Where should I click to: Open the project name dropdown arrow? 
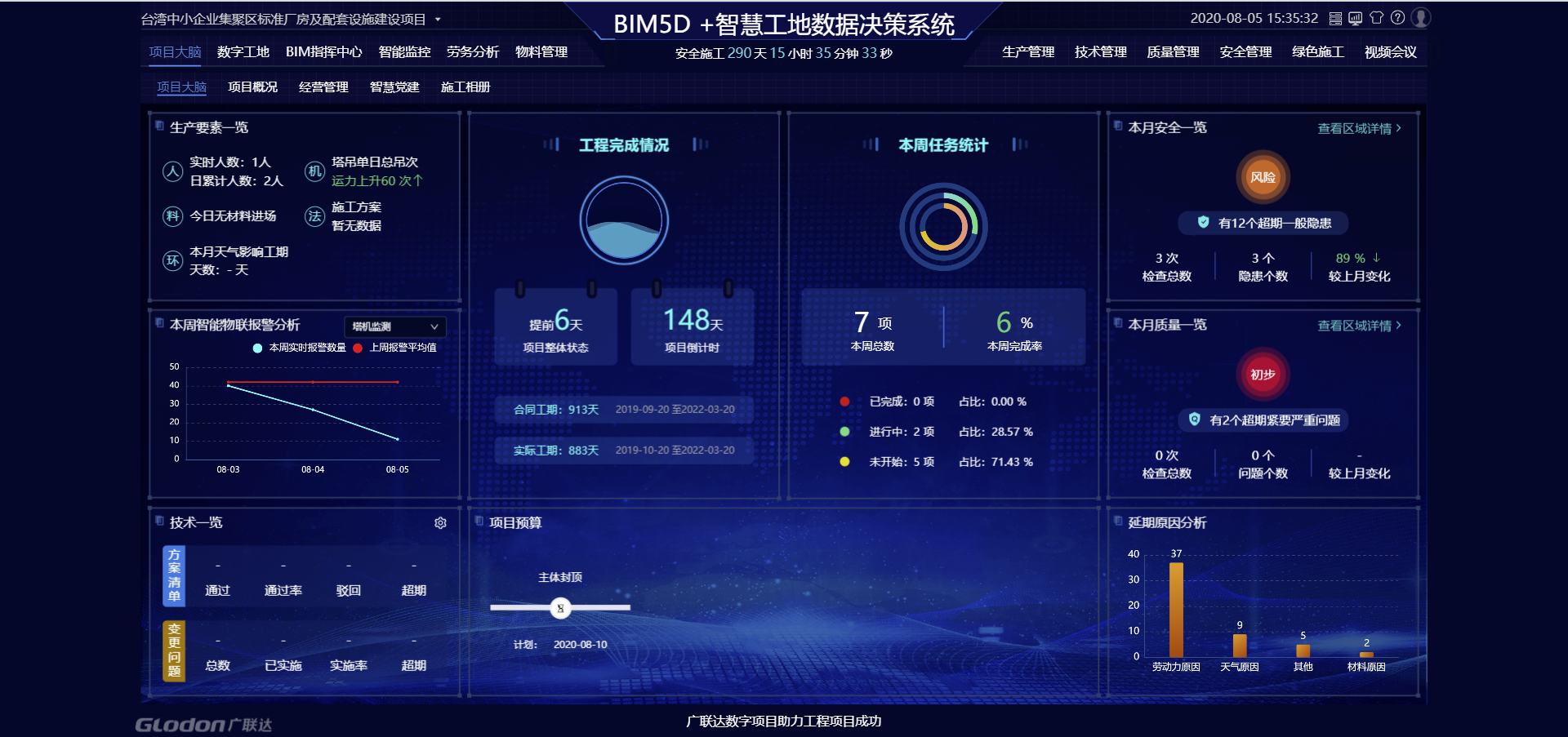click(438, 19)
